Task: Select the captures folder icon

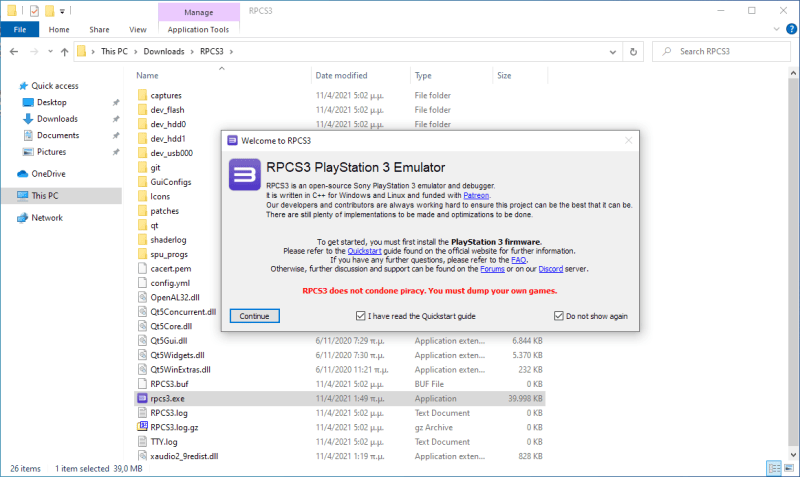Action: (x=142, y=95)
